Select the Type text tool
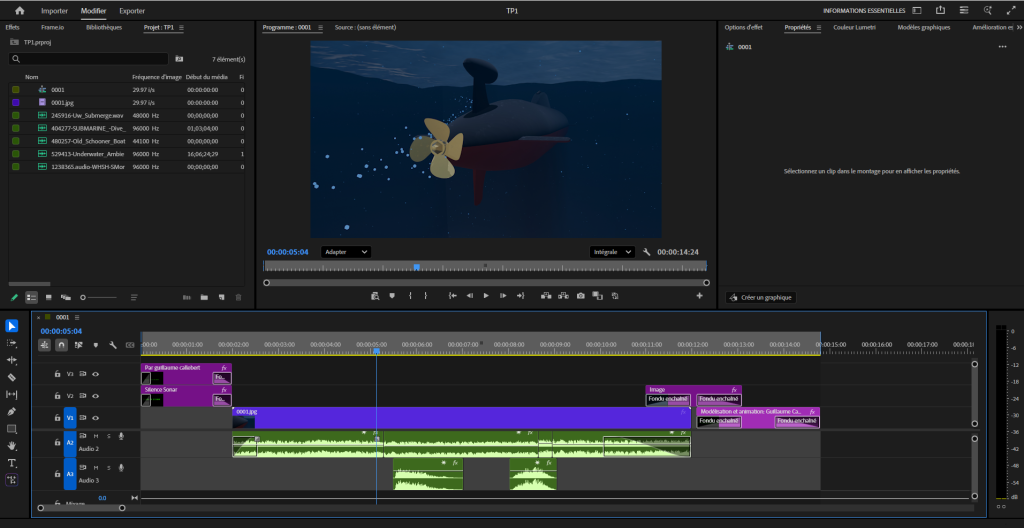This screenshot has height=528, width=1024. pos(12,463)
